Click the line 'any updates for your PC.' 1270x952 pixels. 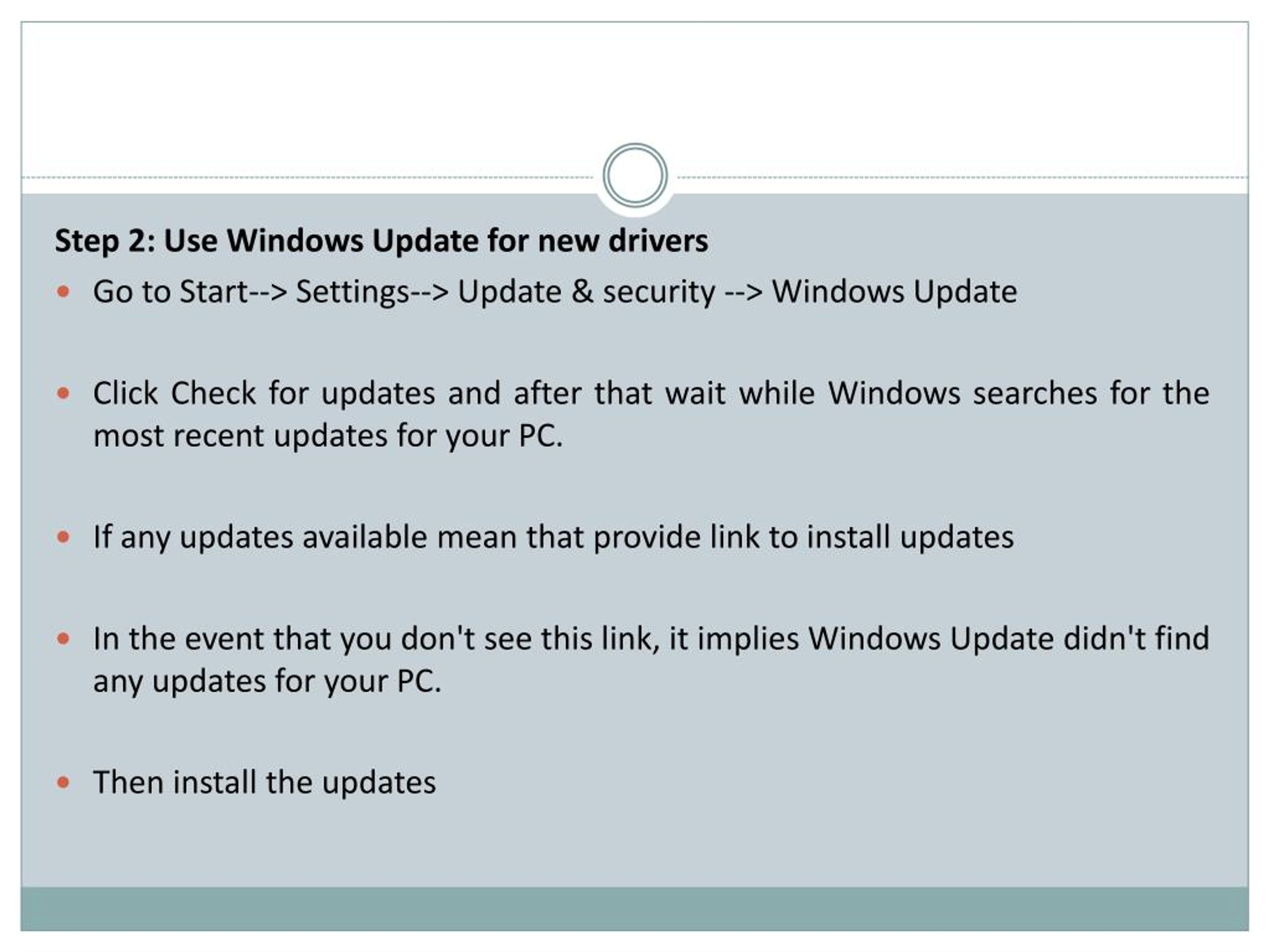tap(267, 682)
